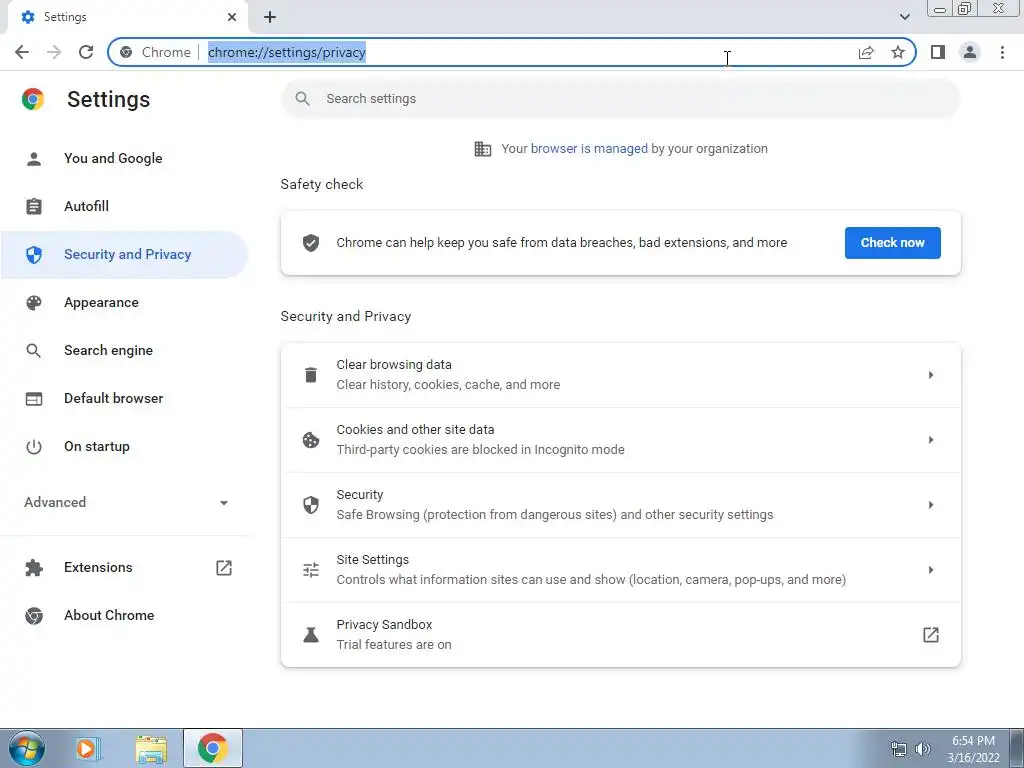
Task: Open About Chrome page
Action: 125,616
